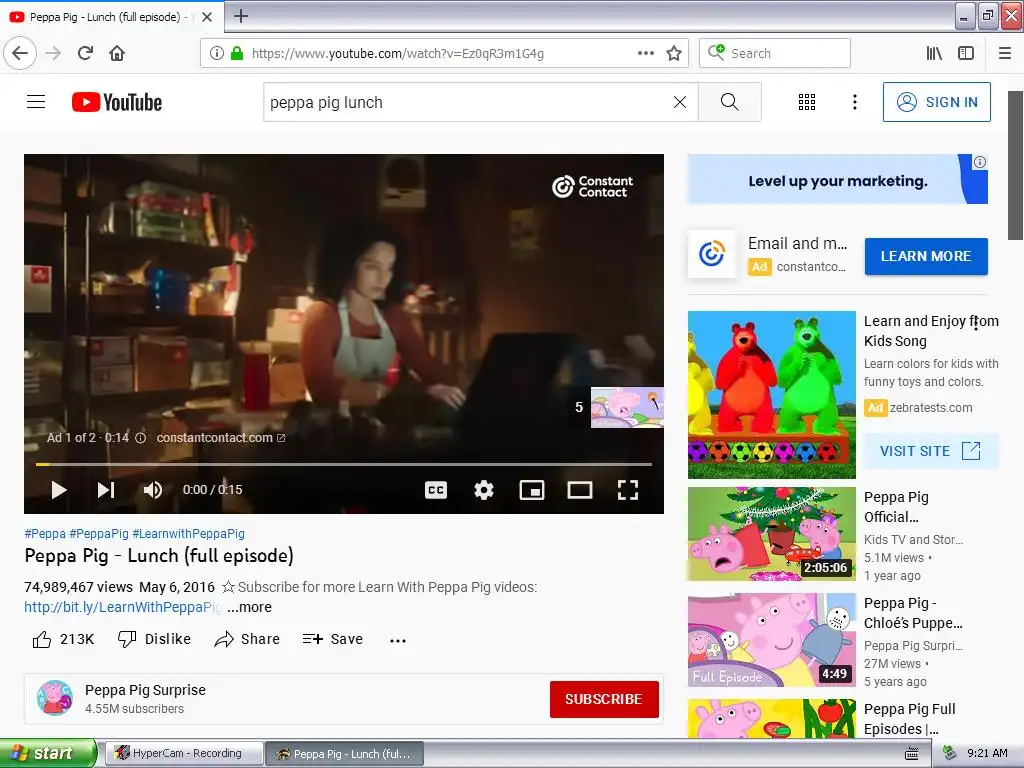
Task: Click the green padlock security icon
Action: pos(237,54)
